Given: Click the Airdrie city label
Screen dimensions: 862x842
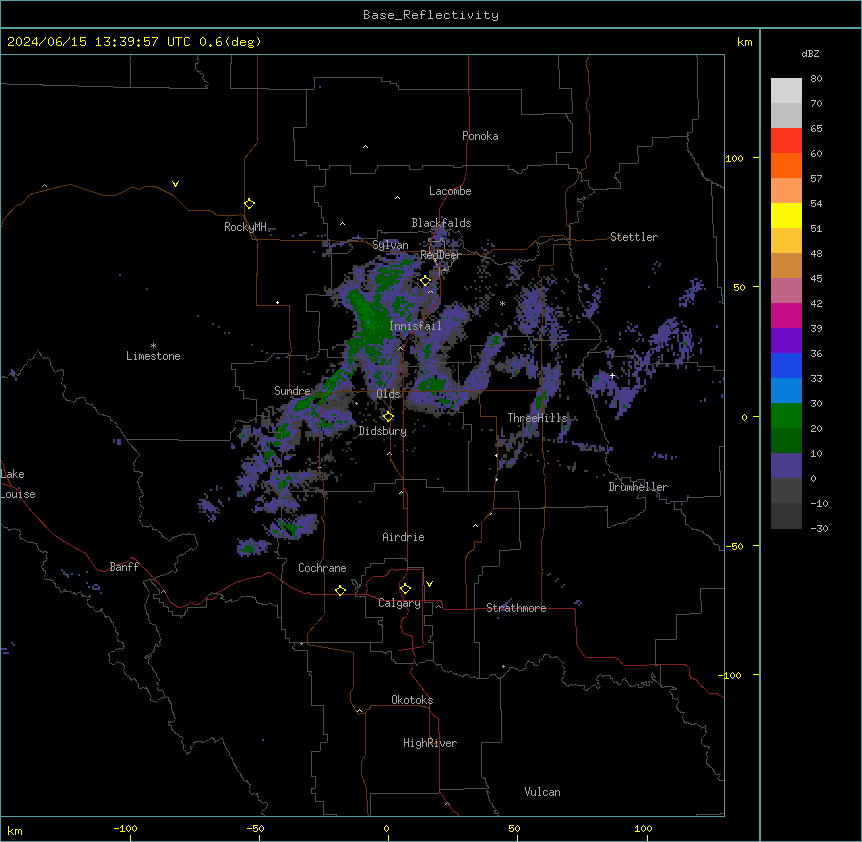Looking at the screenshot, I should (x=403, y=537).
